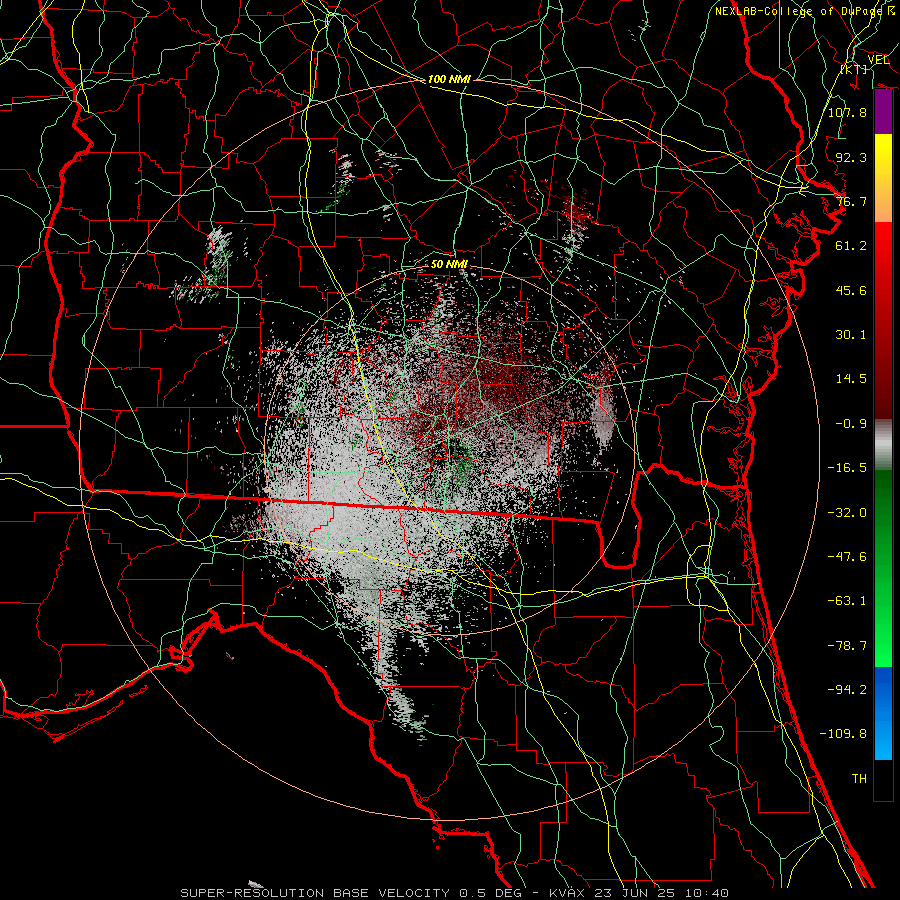Click the 107.8 value on velocity scale
Image resolution: width=900 pixels, height=900 pixels.
847,112
